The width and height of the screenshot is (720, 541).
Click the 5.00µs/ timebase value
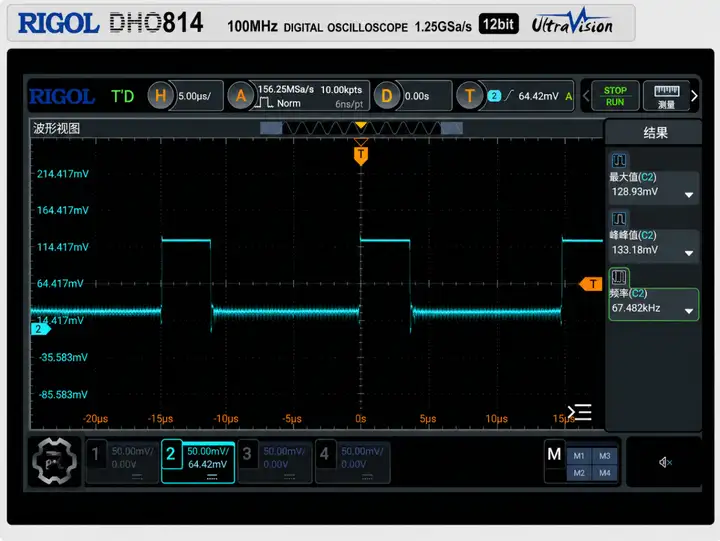coord(195,96)
